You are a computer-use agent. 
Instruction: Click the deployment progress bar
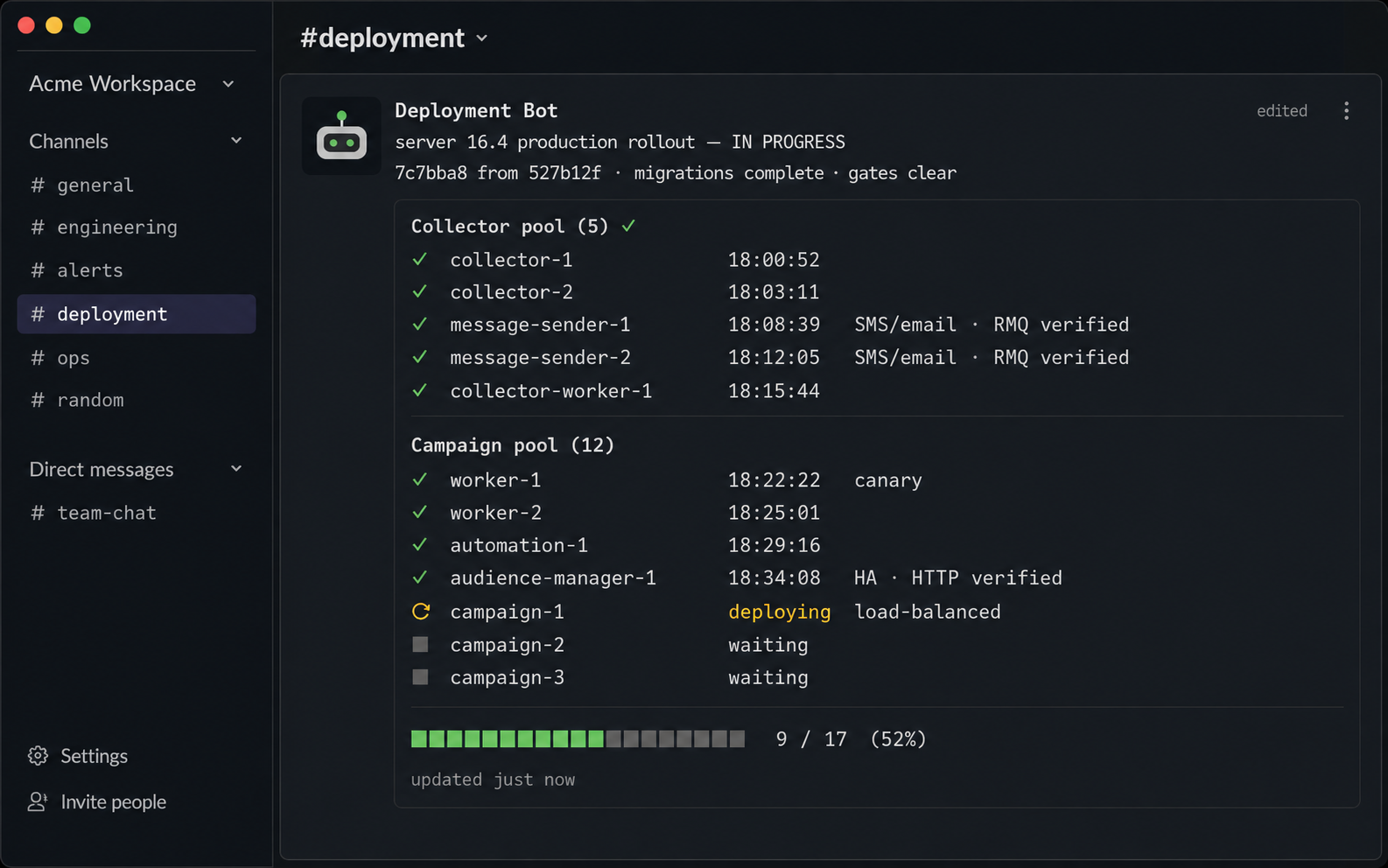pyautogui.click(x=578, y=738)
